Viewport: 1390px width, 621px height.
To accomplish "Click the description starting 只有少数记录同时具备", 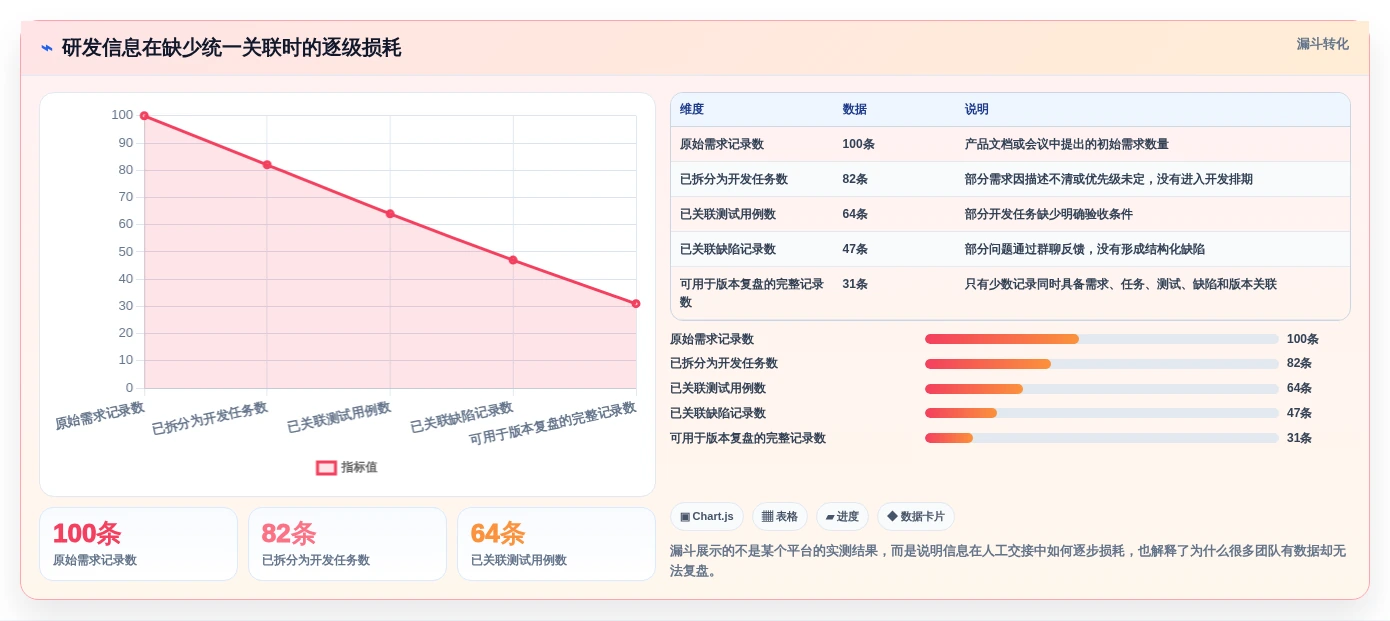I will click(x=1121, y=285).
